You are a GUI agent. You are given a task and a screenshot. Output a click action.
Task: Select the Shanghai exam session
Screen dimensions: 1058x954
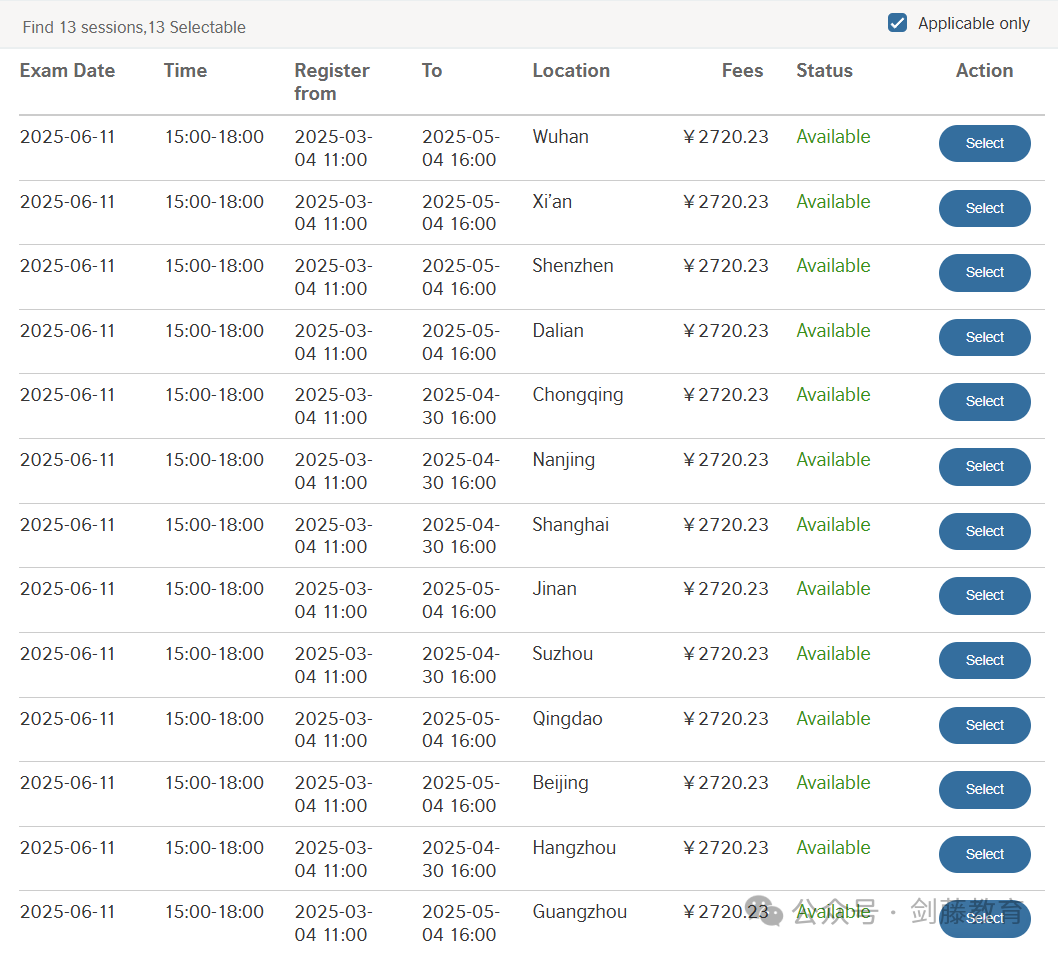click(984, 532)
